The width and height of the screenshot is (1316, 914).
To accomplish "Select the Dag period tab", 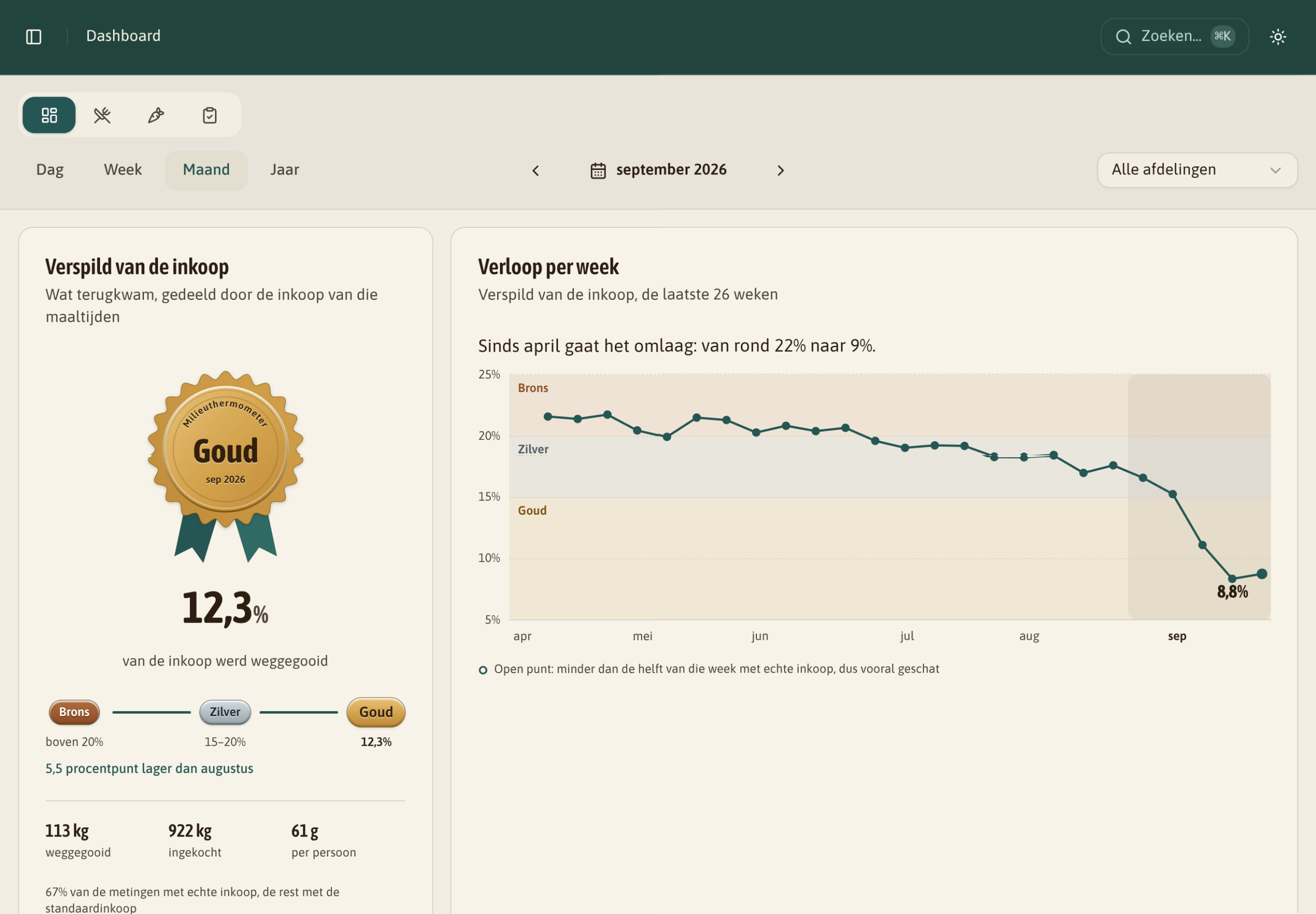I will click(50, 170).
